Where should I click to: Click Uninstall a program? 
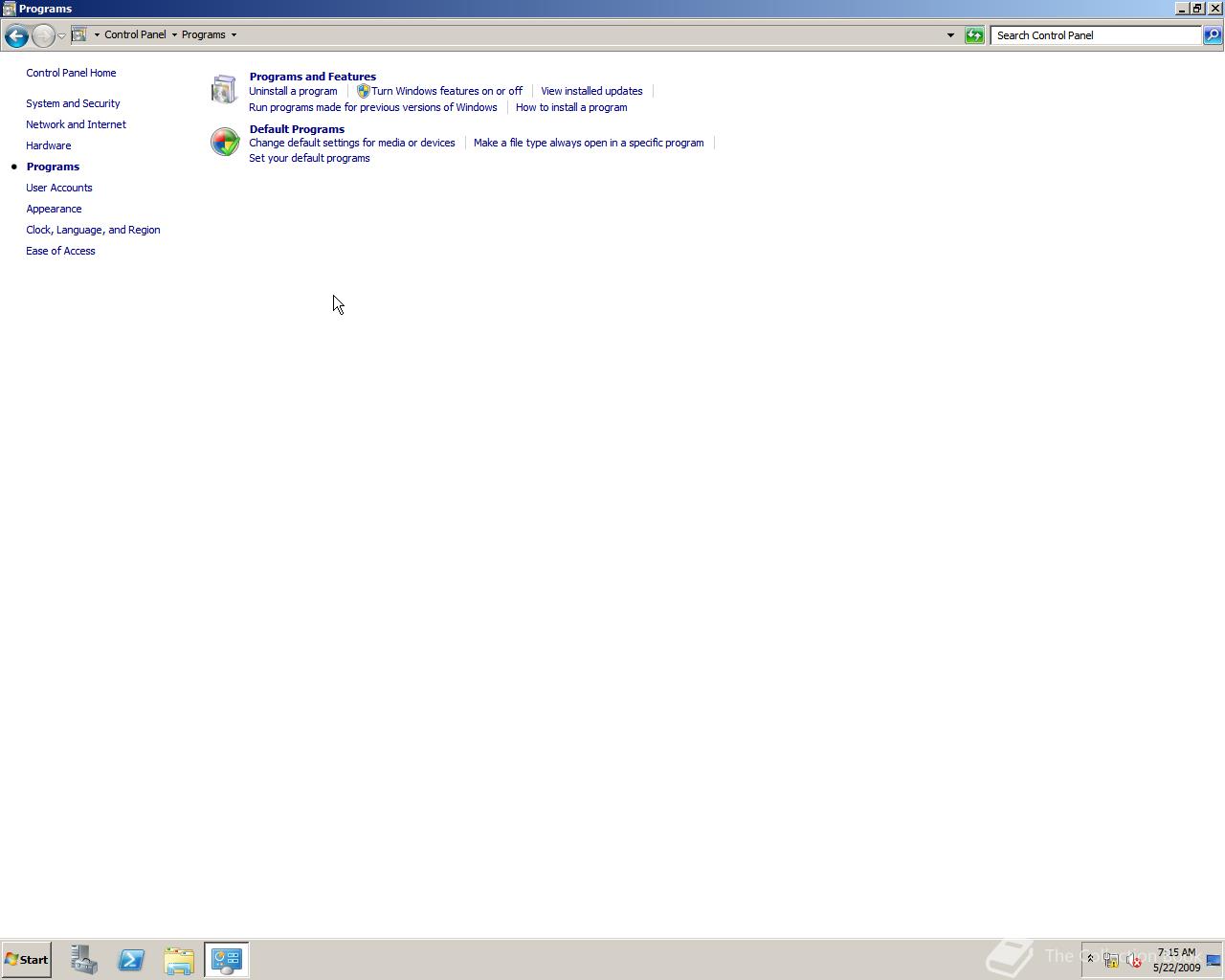pos(293,91)
